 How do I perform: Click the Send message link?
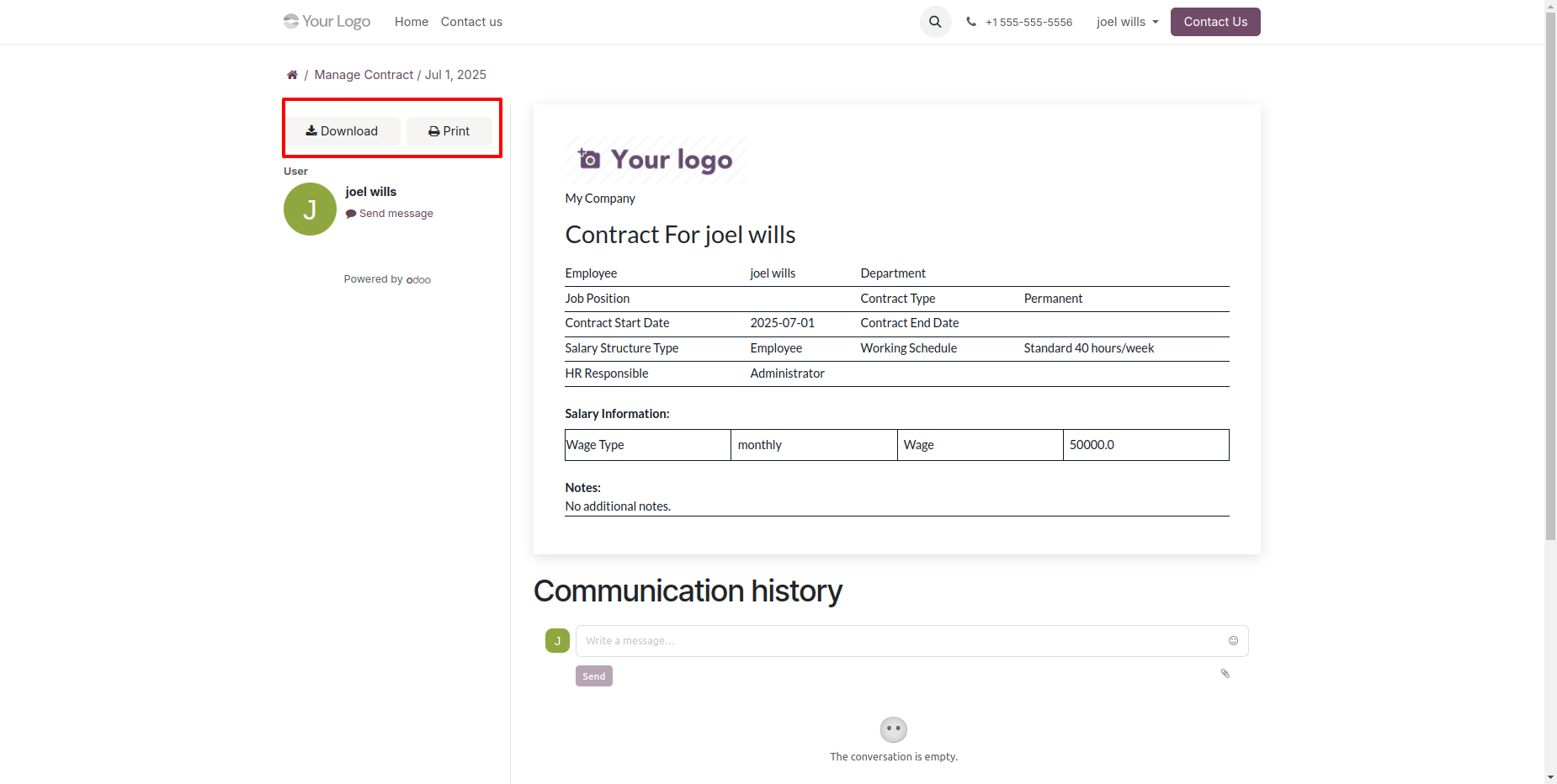(x=396, y=214)
